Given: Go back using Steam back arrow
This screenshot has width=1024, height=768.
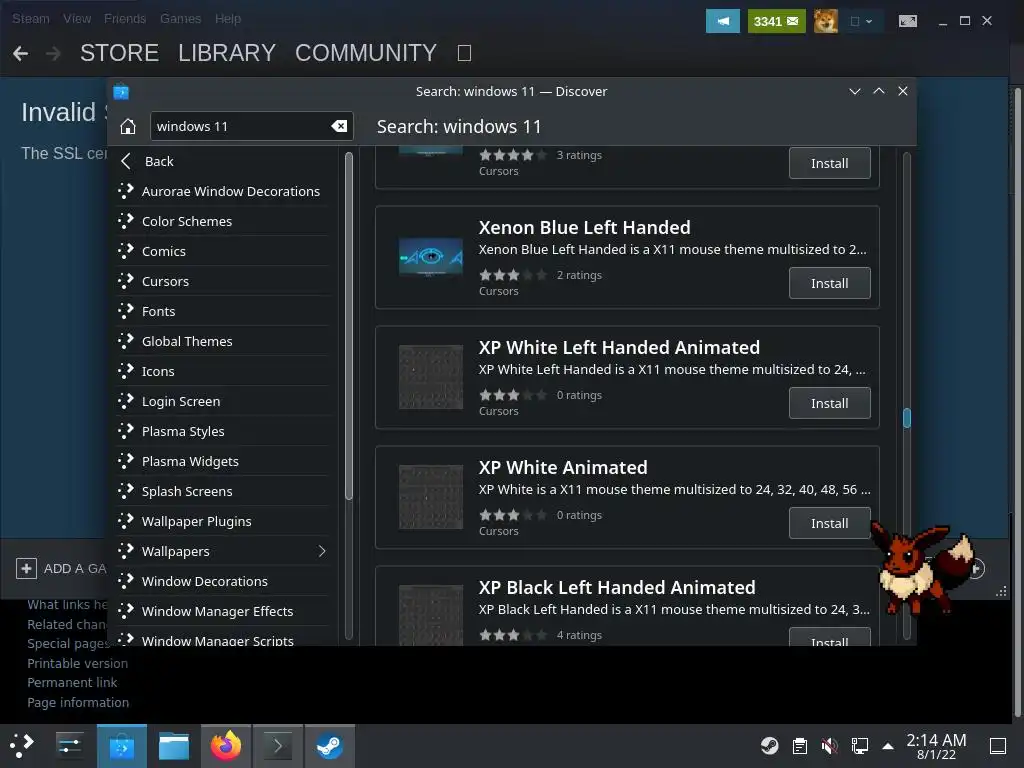Looking at the screenshot, I should click(21, 53).
